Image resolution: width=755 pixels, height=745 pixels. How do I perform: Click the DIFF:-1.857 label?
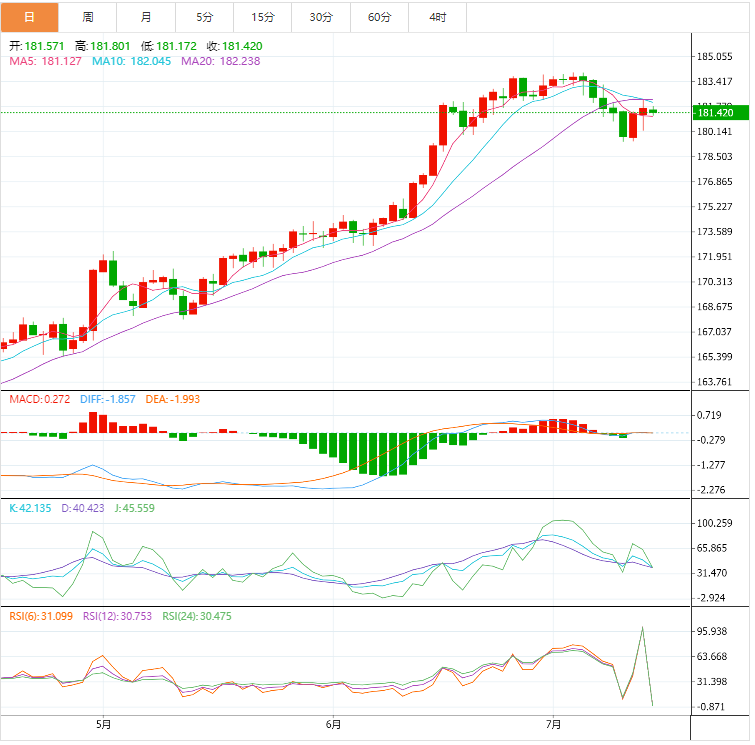pyautogui.click(x=108, y=399)
